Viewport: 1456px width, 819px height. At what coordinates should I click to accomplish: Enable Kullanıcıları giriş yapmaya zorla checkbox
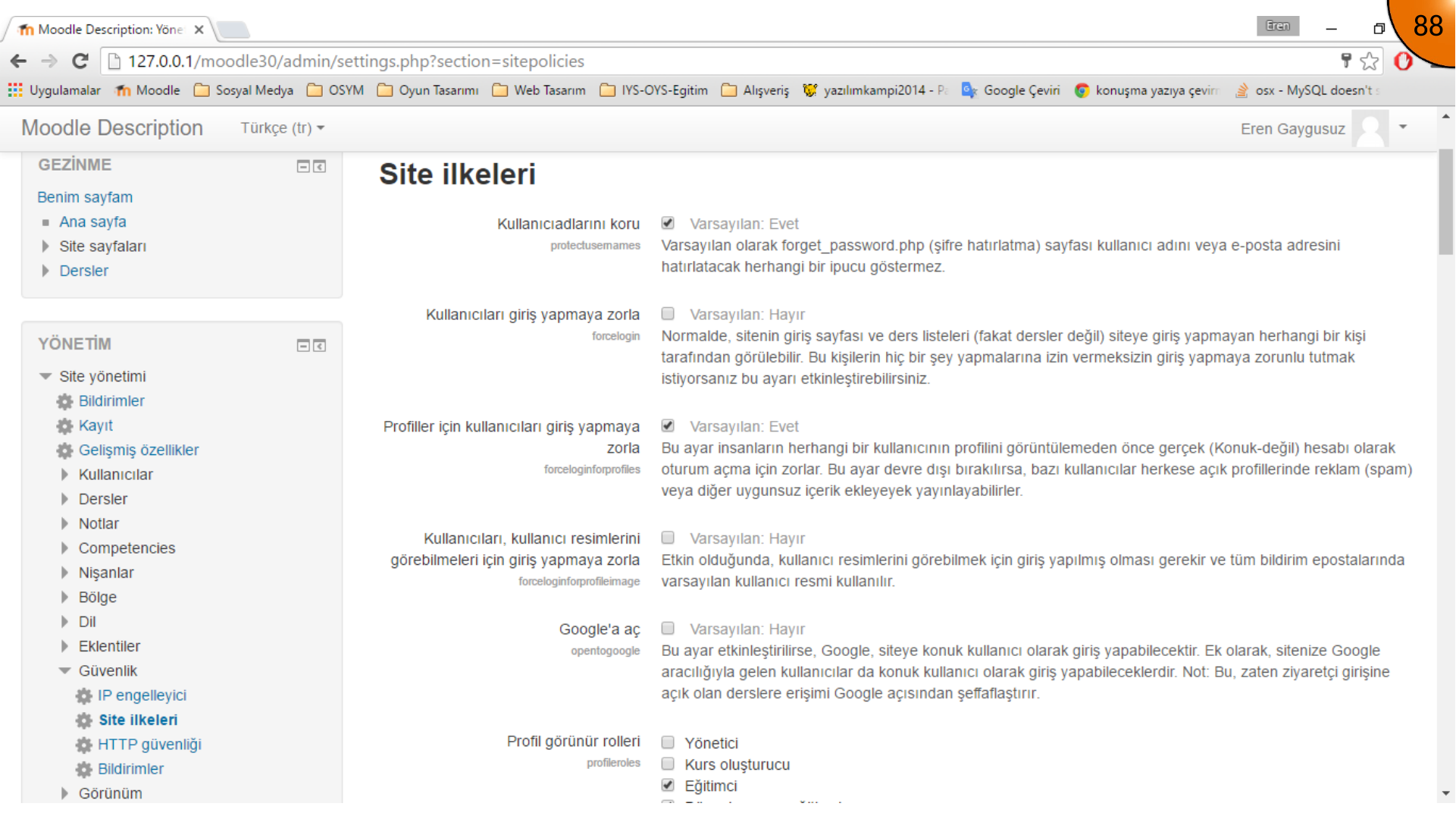click(x=668, y=313)
